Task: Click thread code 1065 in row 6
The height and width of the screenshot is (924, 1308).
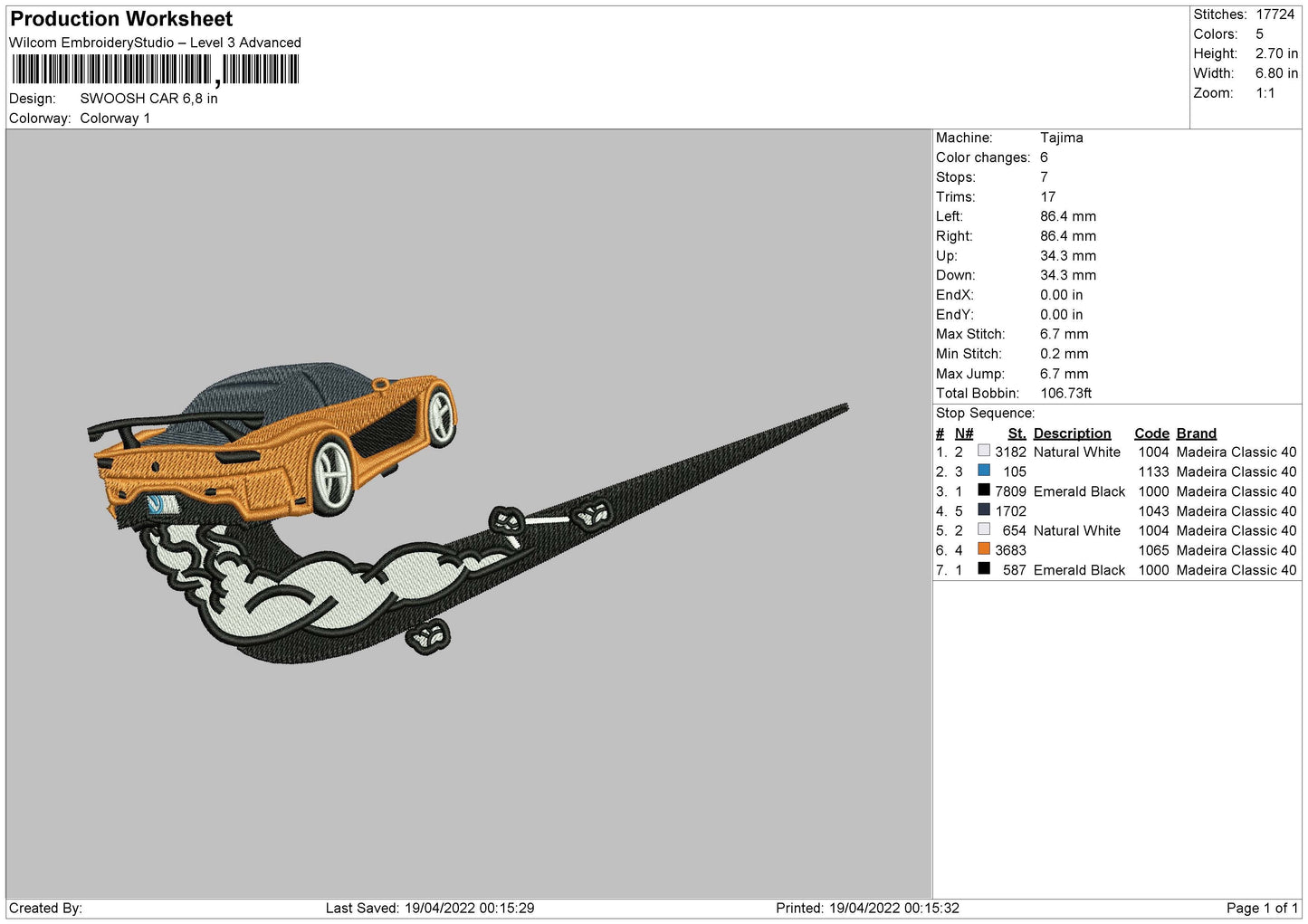Action: click(1153, 550)
